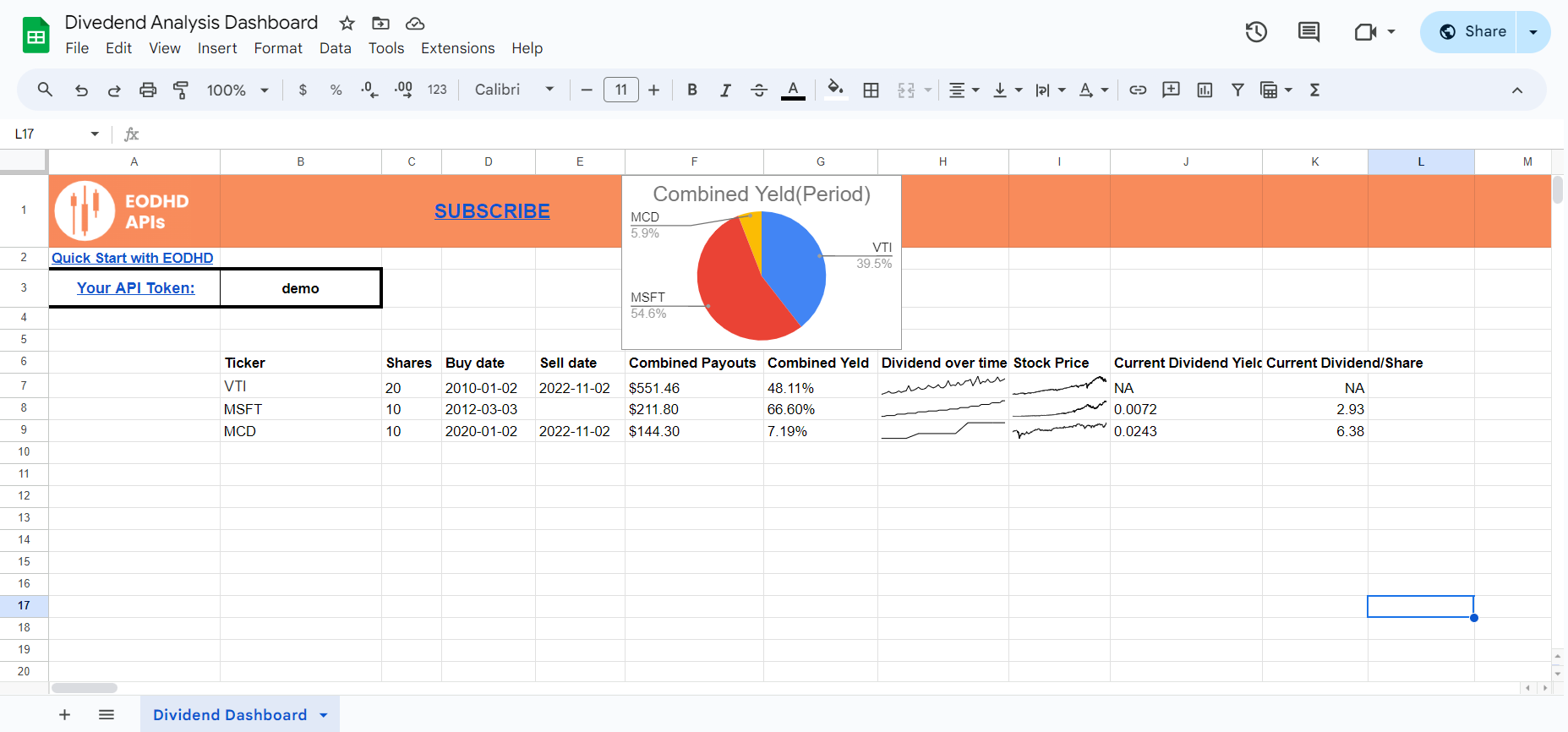Format as currency with dollar icon

[303, 90]
